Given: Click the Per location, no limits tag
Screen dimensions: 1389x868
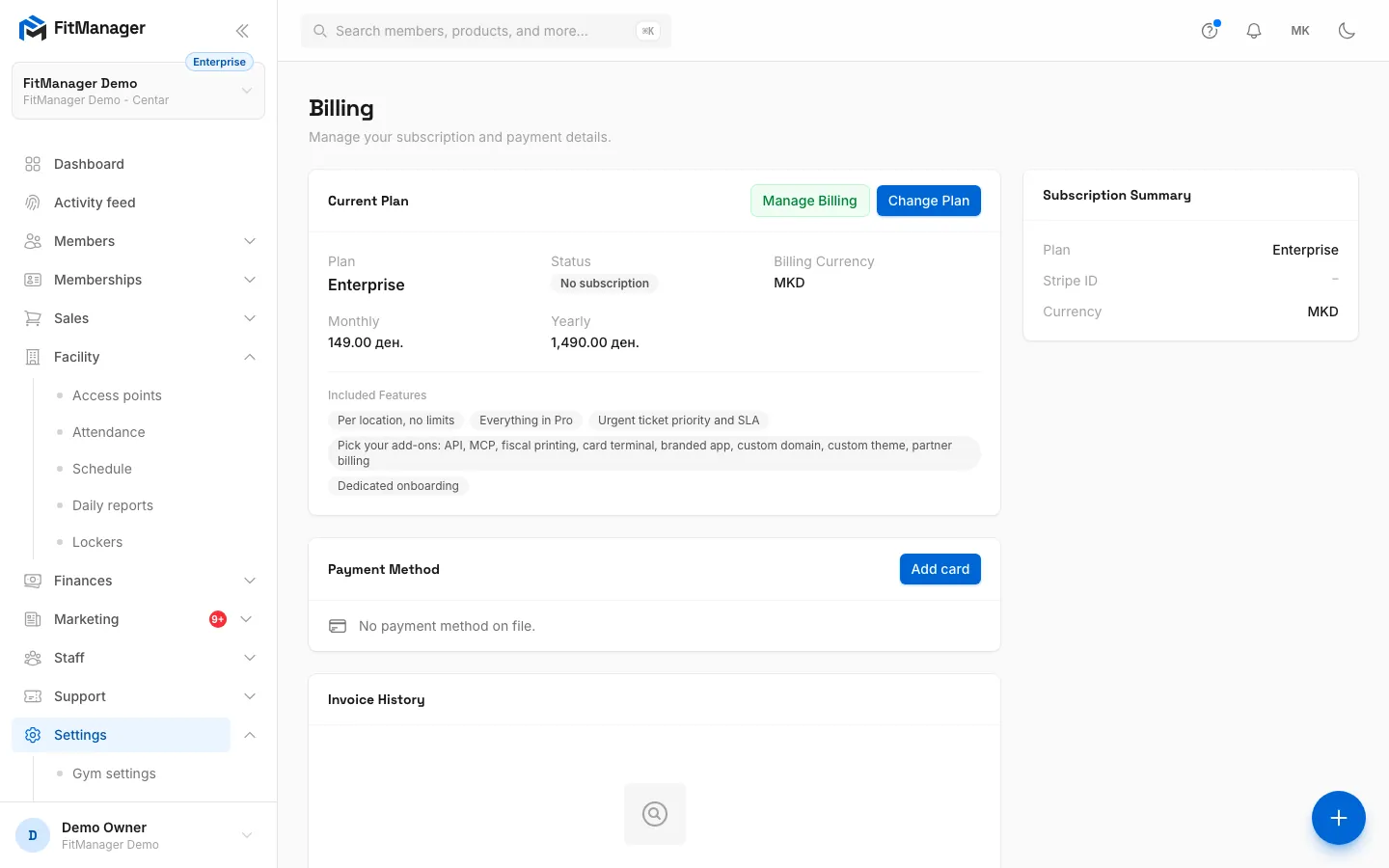Looking at the screenshot, I should pyautogui.click(x=395, y=420).
